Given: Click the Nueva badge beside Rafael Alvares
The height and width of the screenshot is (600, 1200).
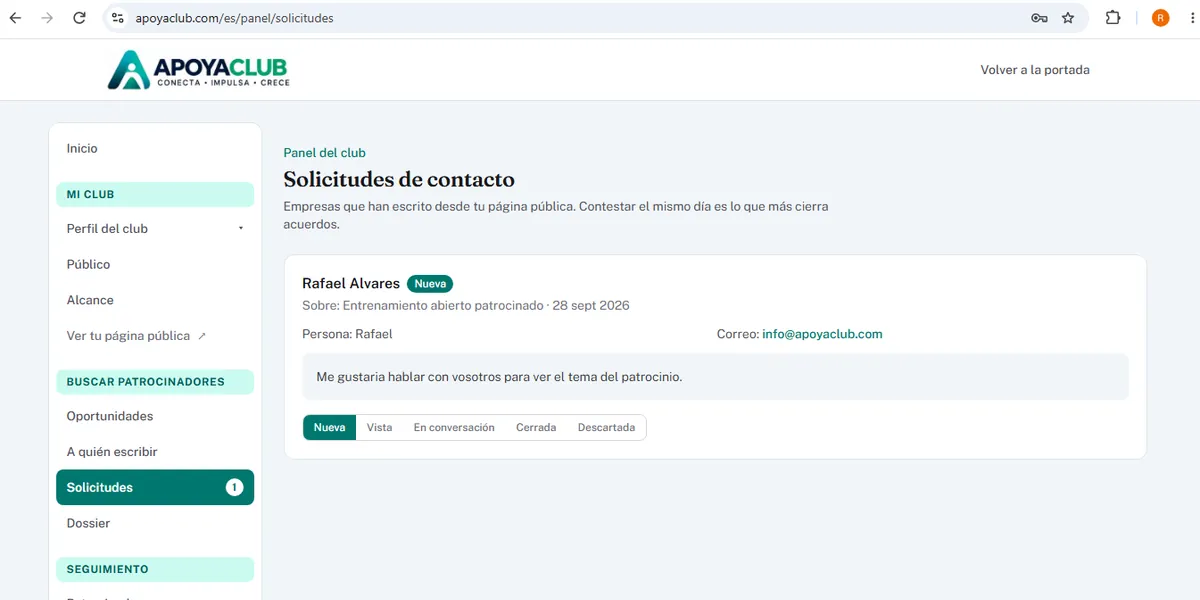Looking at the screenshot, I should (430, 284).
